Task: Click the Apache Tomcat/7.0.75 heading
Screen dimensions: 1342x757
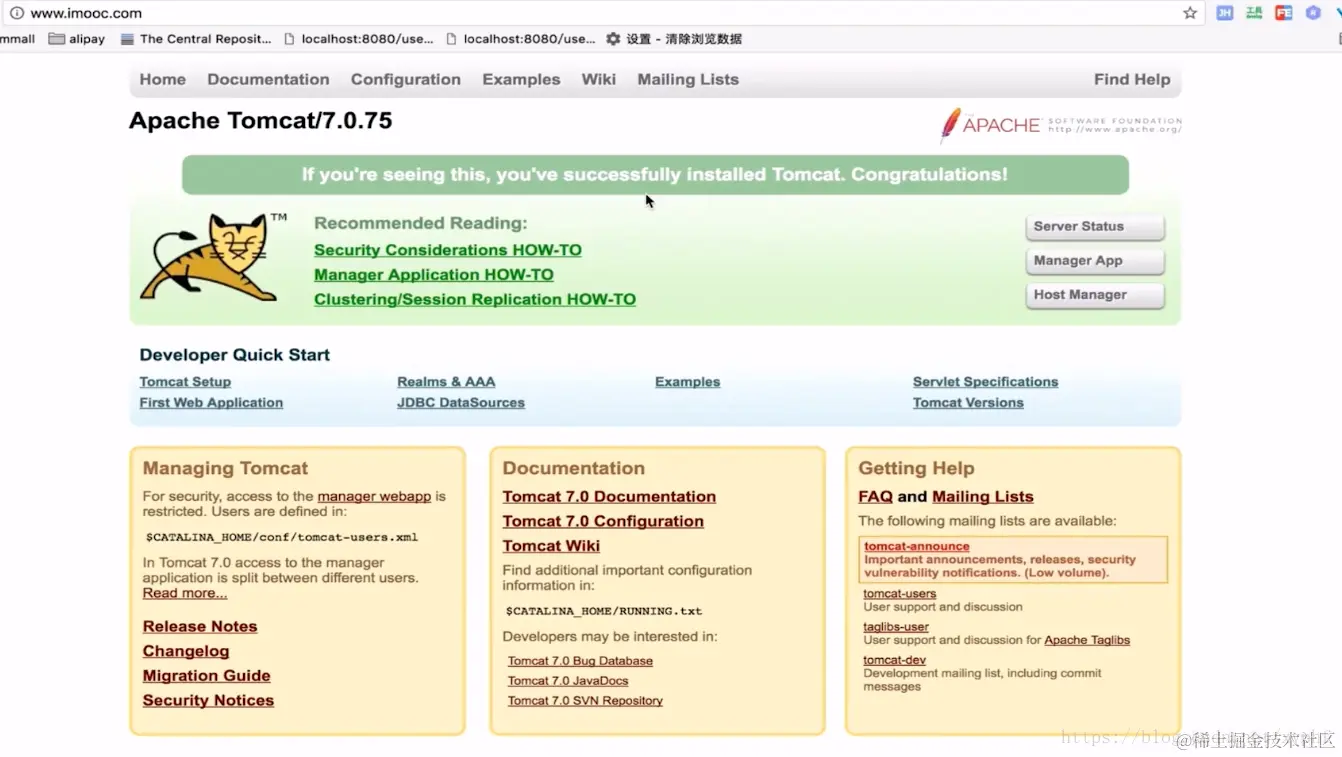Action: 260,121
